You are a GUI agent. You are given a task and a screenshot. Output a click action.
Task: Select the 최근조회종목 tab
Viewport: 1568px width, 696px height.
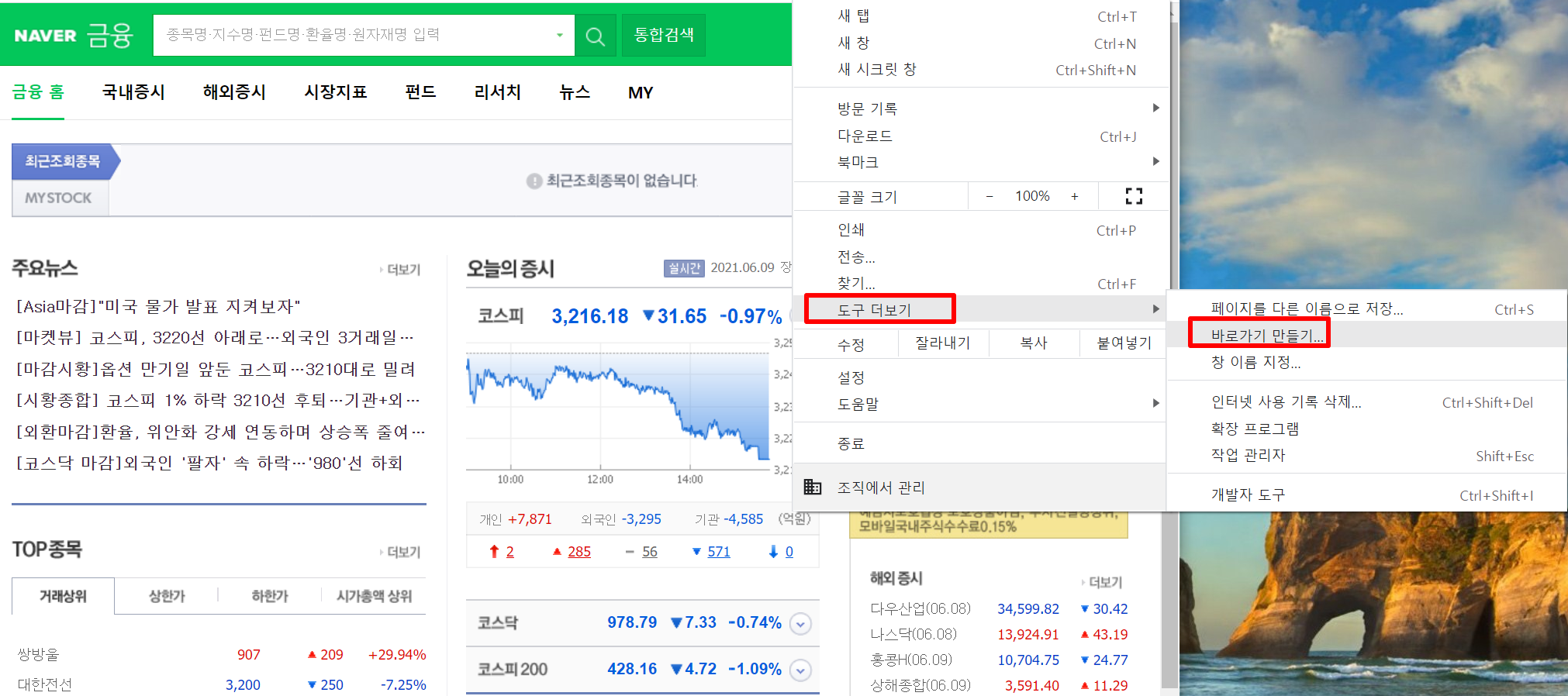[65, 161]
